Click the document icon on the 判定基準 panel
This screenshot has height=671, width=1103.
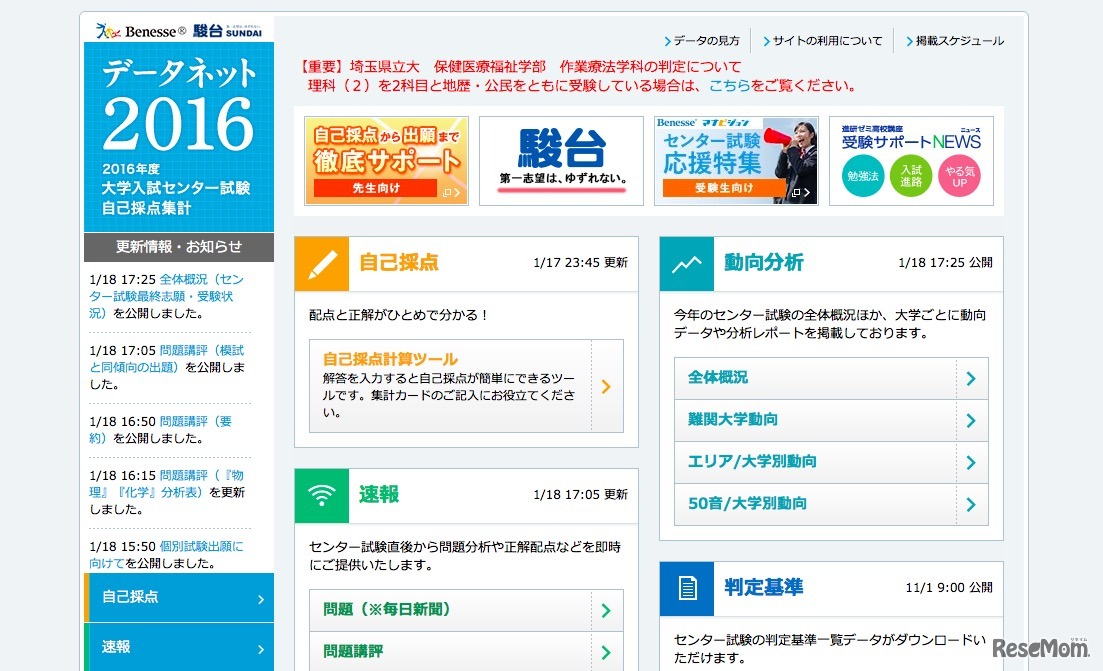click(686, 588)
